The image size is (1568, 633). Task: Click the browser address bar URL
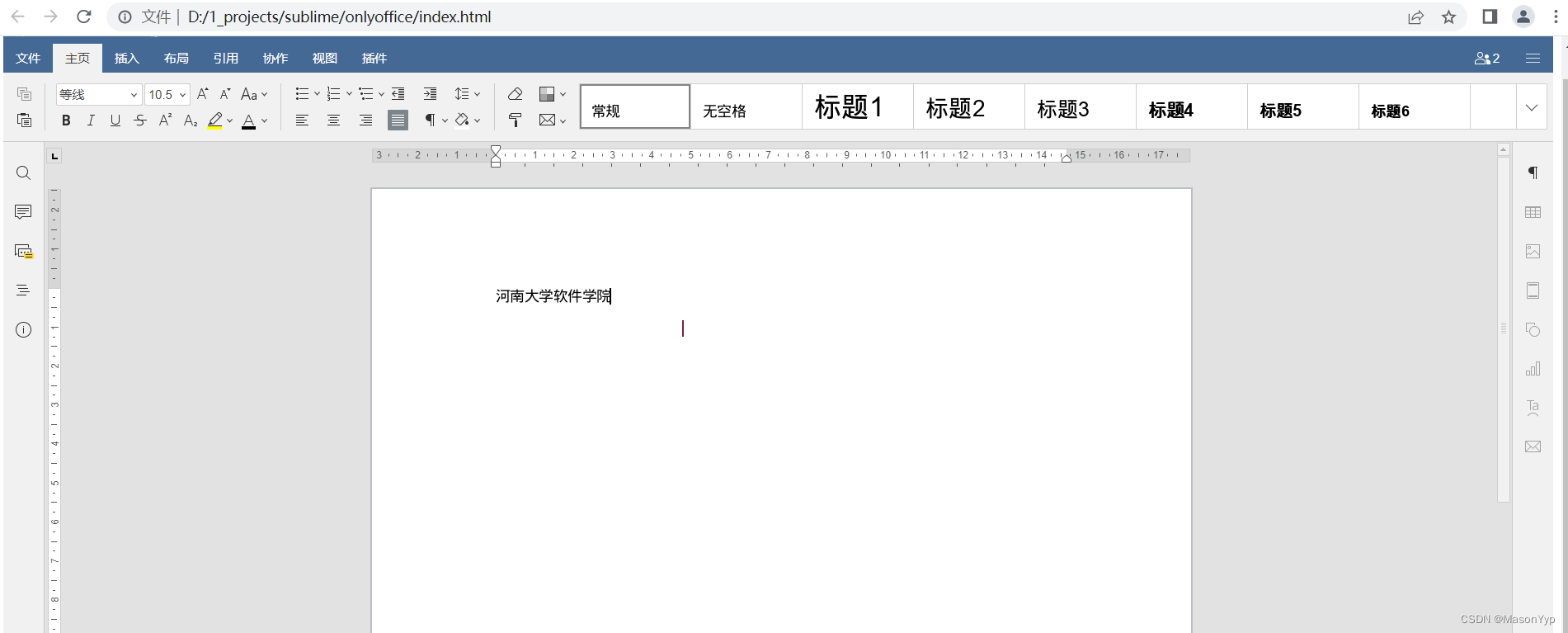339,17
